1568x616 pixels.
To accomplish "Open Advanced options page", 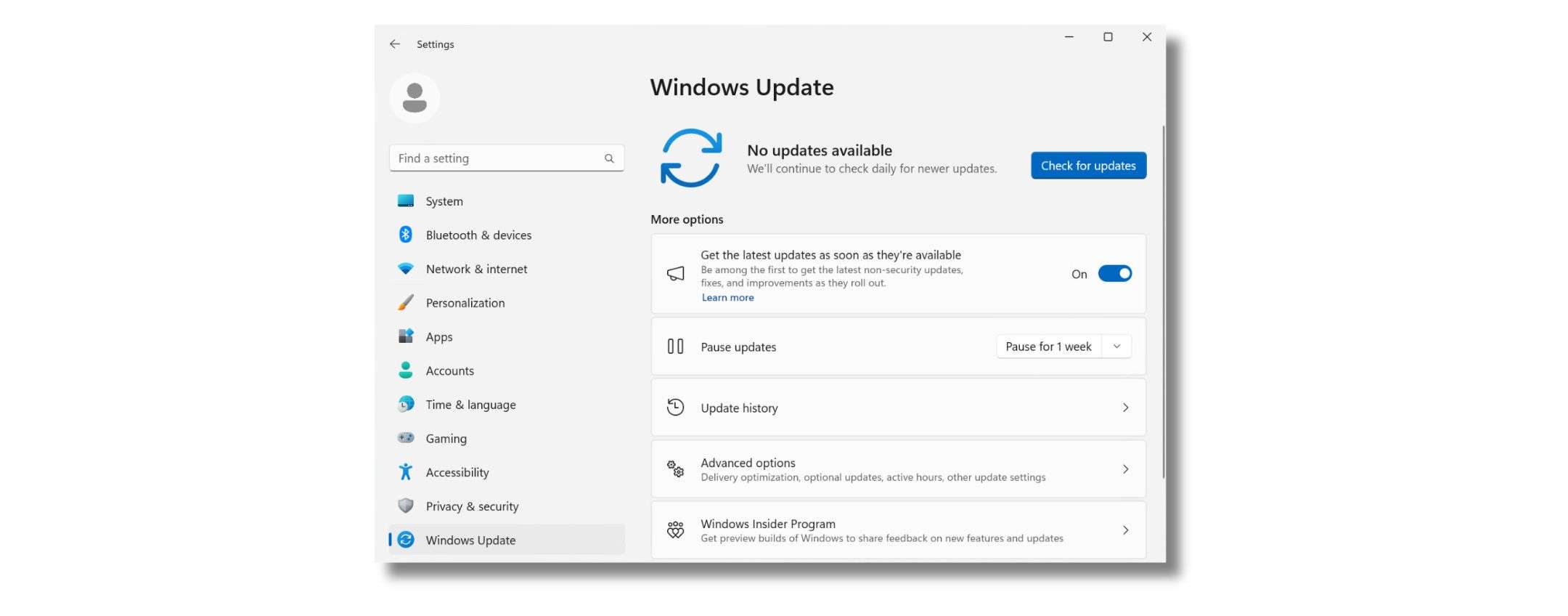I will 898,469.
